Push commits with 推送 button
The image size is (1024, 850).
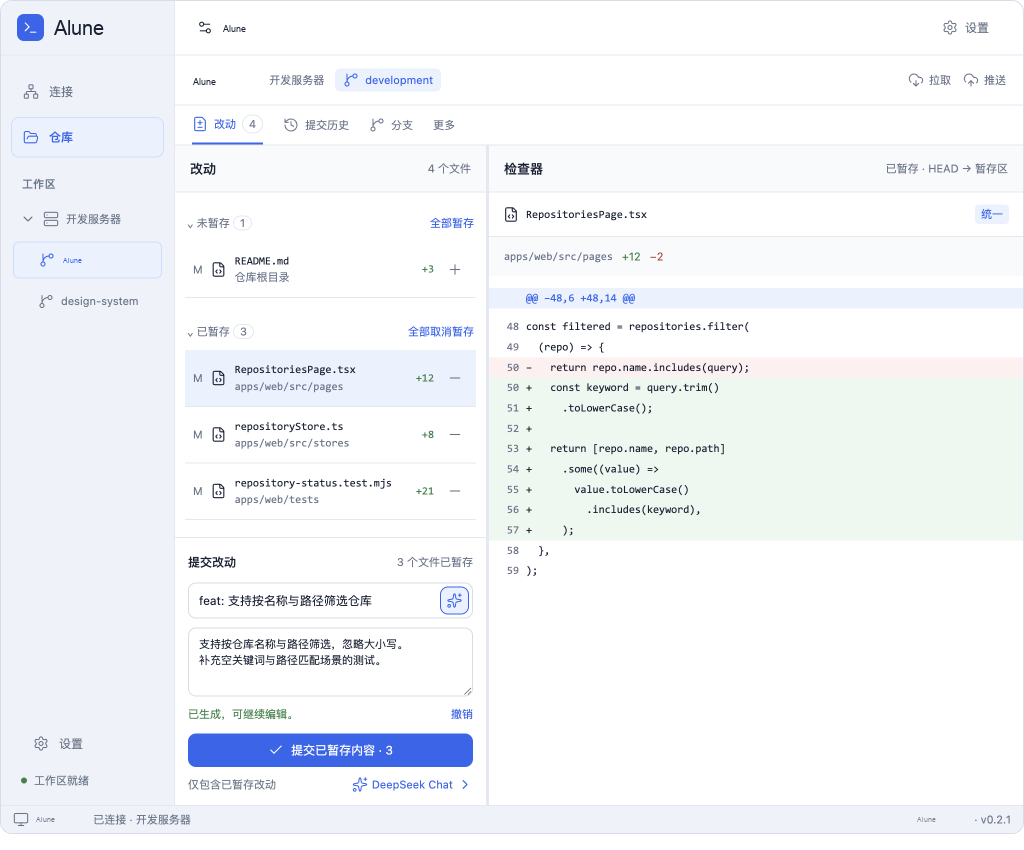(985, 80)
